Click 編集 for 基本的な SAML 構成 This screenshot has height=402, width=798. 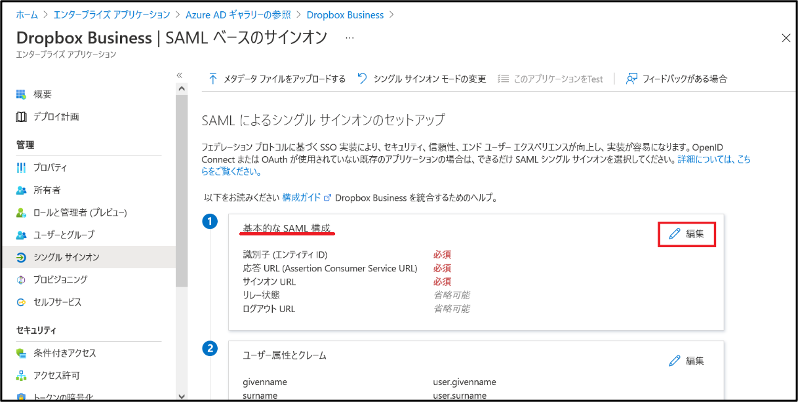click(687, 234)
